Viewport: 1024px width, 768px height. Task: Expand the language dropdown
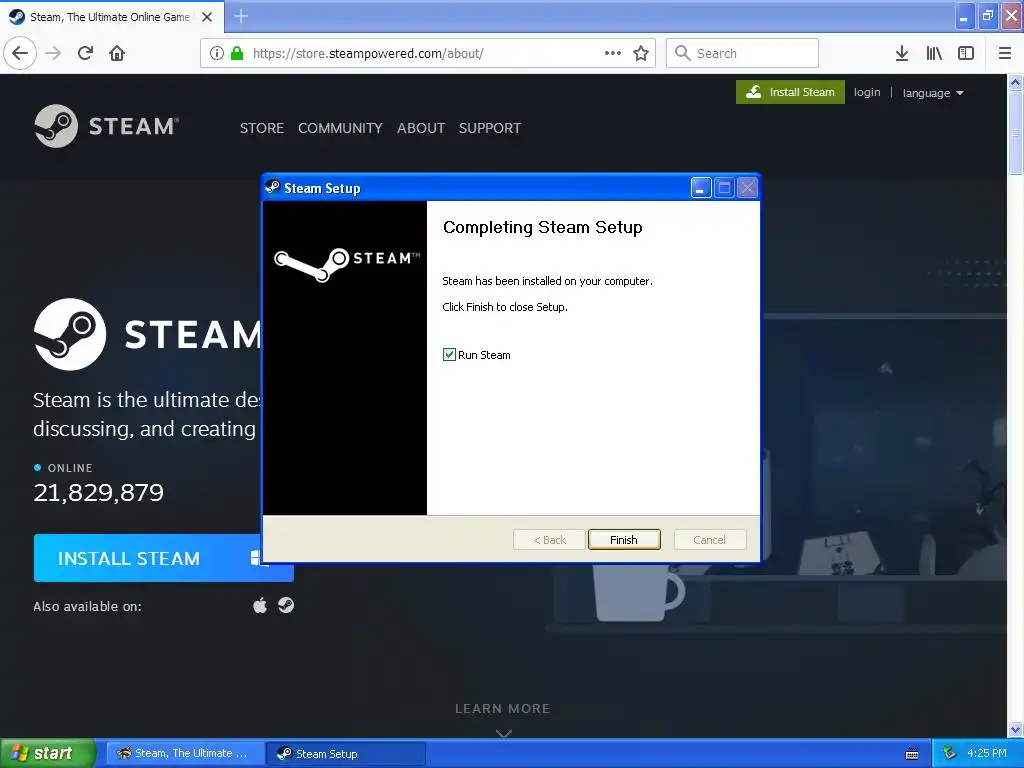click(x=933, y=93)
